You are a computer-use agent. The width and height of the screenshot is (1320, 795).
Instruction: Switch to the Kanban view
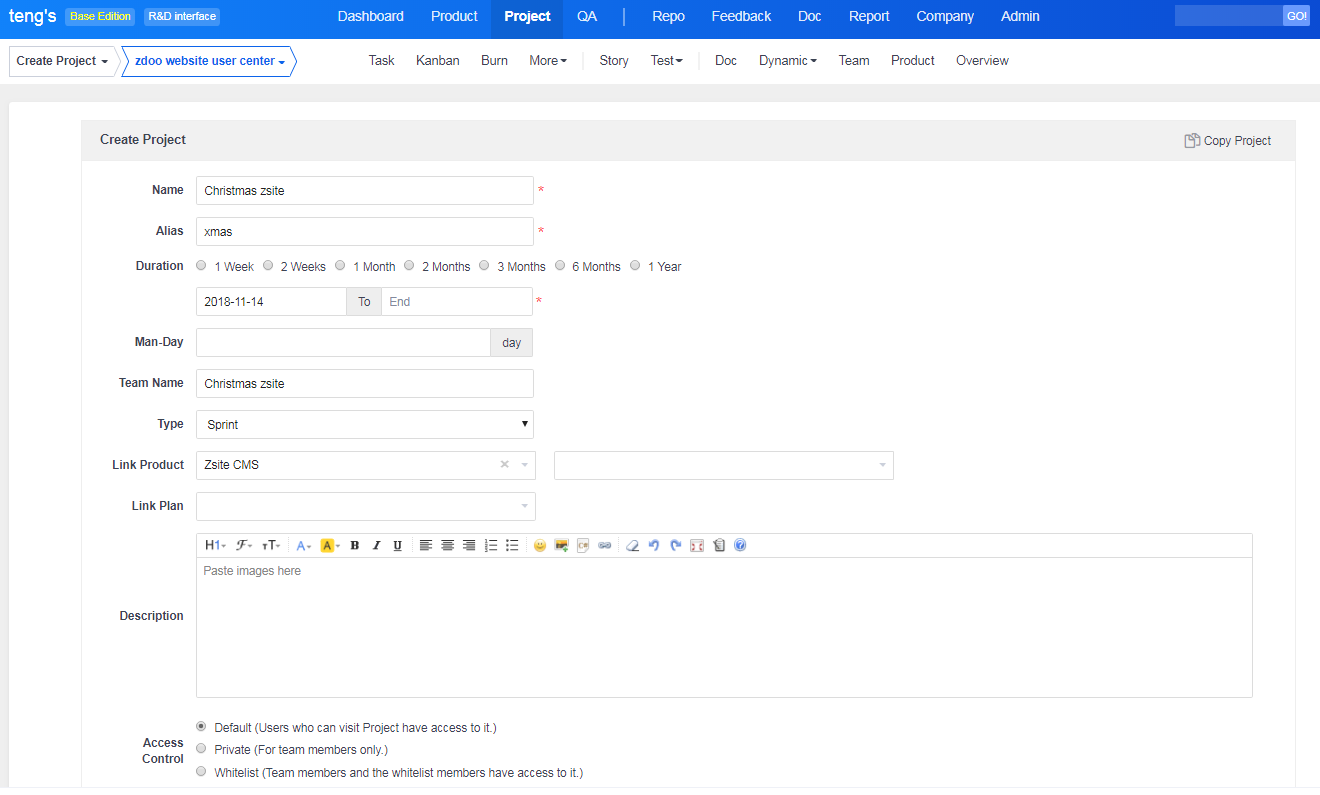[x=438, y=61]
